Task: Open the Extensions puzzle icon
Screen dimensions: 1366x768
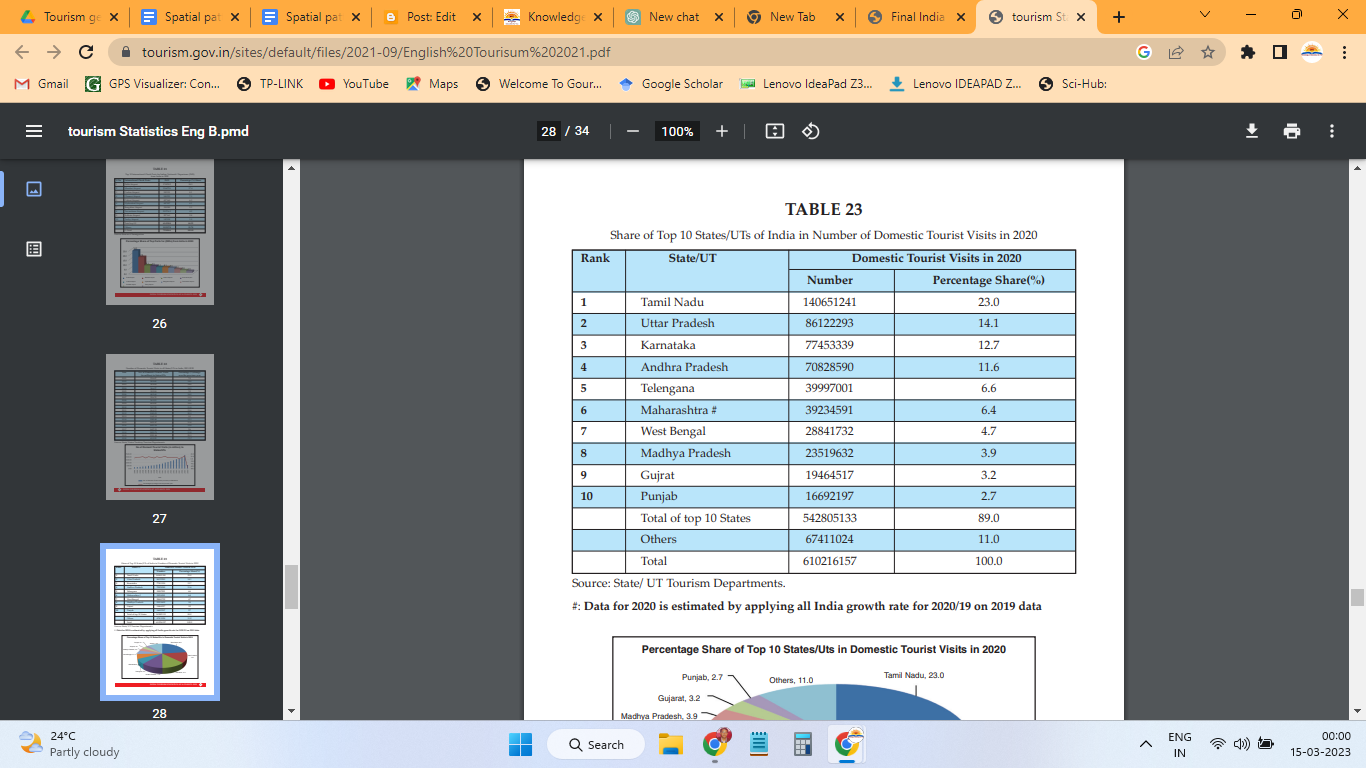Action: (x=1247, y=52)
